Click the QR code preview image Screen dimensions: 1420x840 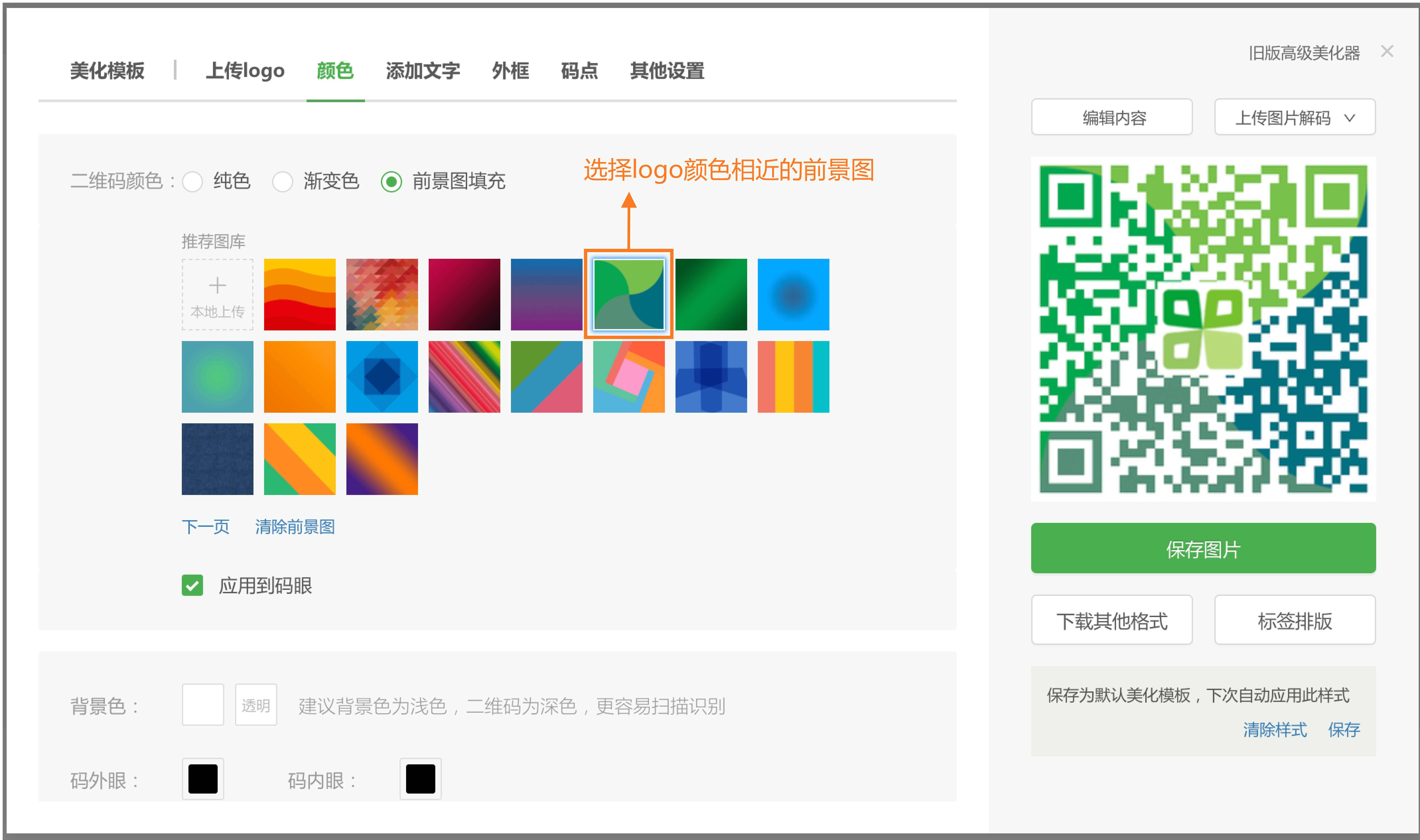(1203, 329)
